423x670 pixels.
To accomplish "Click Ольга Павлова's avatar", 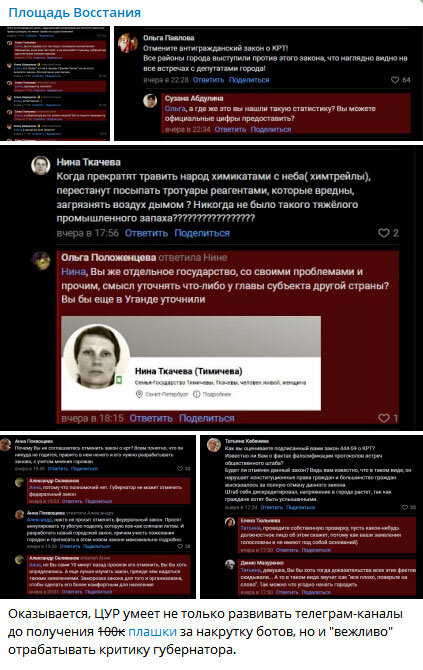I will 127,43.
